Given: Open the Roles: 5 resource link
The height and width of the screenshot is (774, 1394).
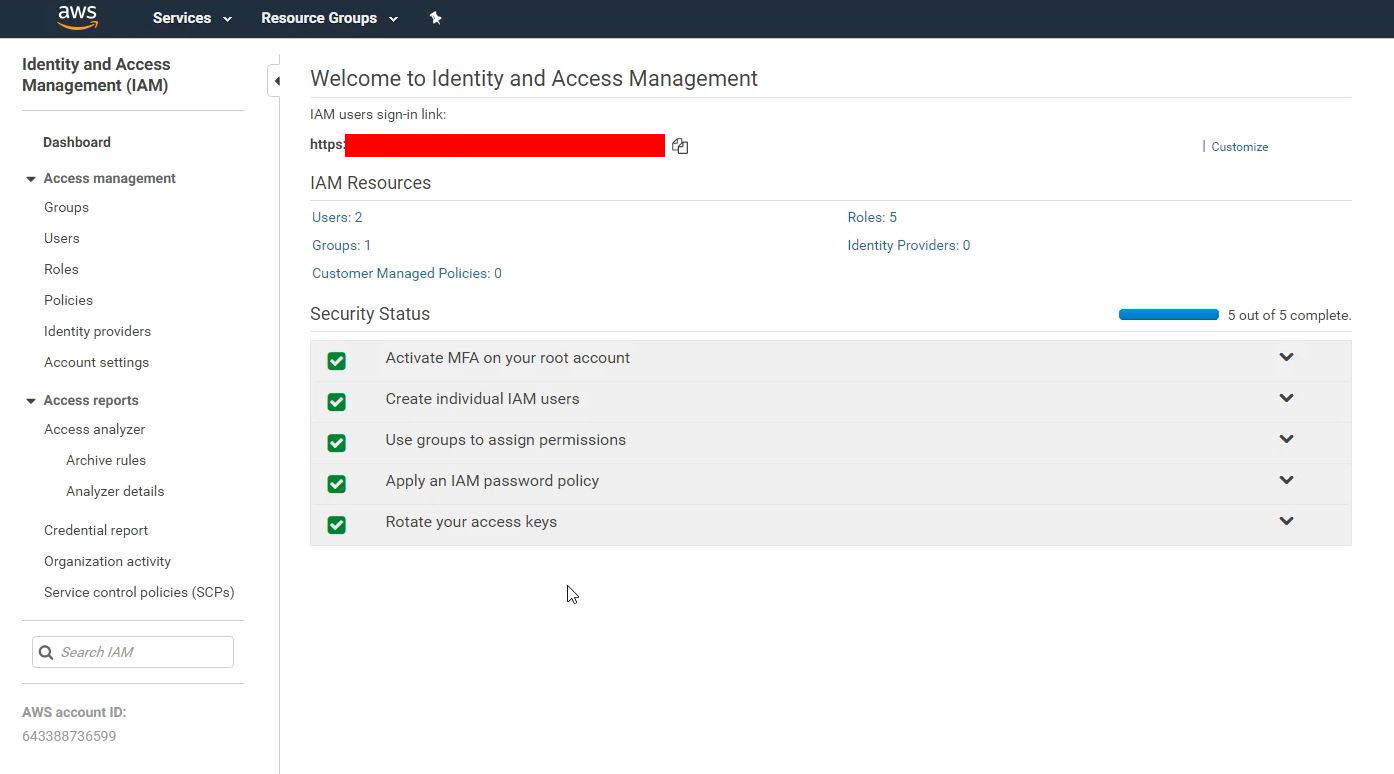Looking at the screenshot, I should point(872,217).
